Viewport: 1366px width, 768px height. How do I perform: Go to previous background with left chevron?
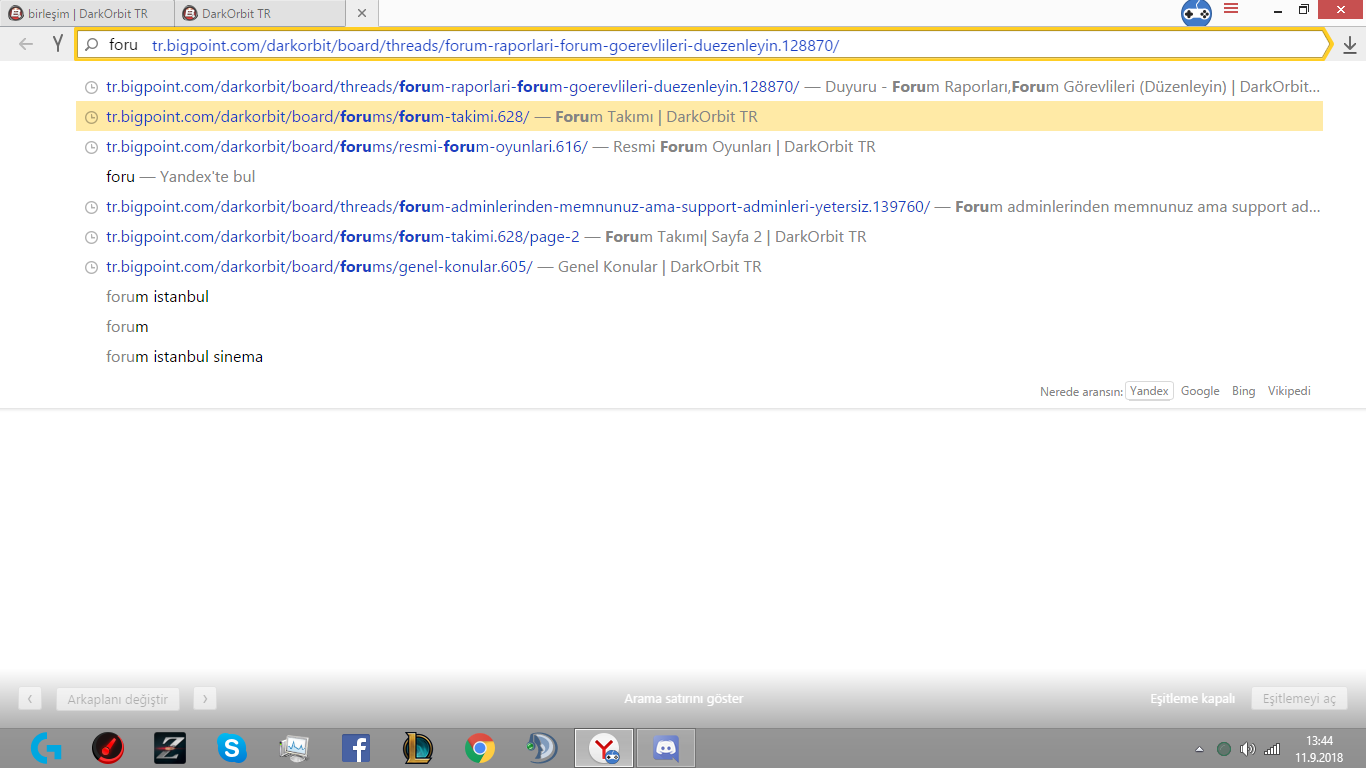click(30, 699)
